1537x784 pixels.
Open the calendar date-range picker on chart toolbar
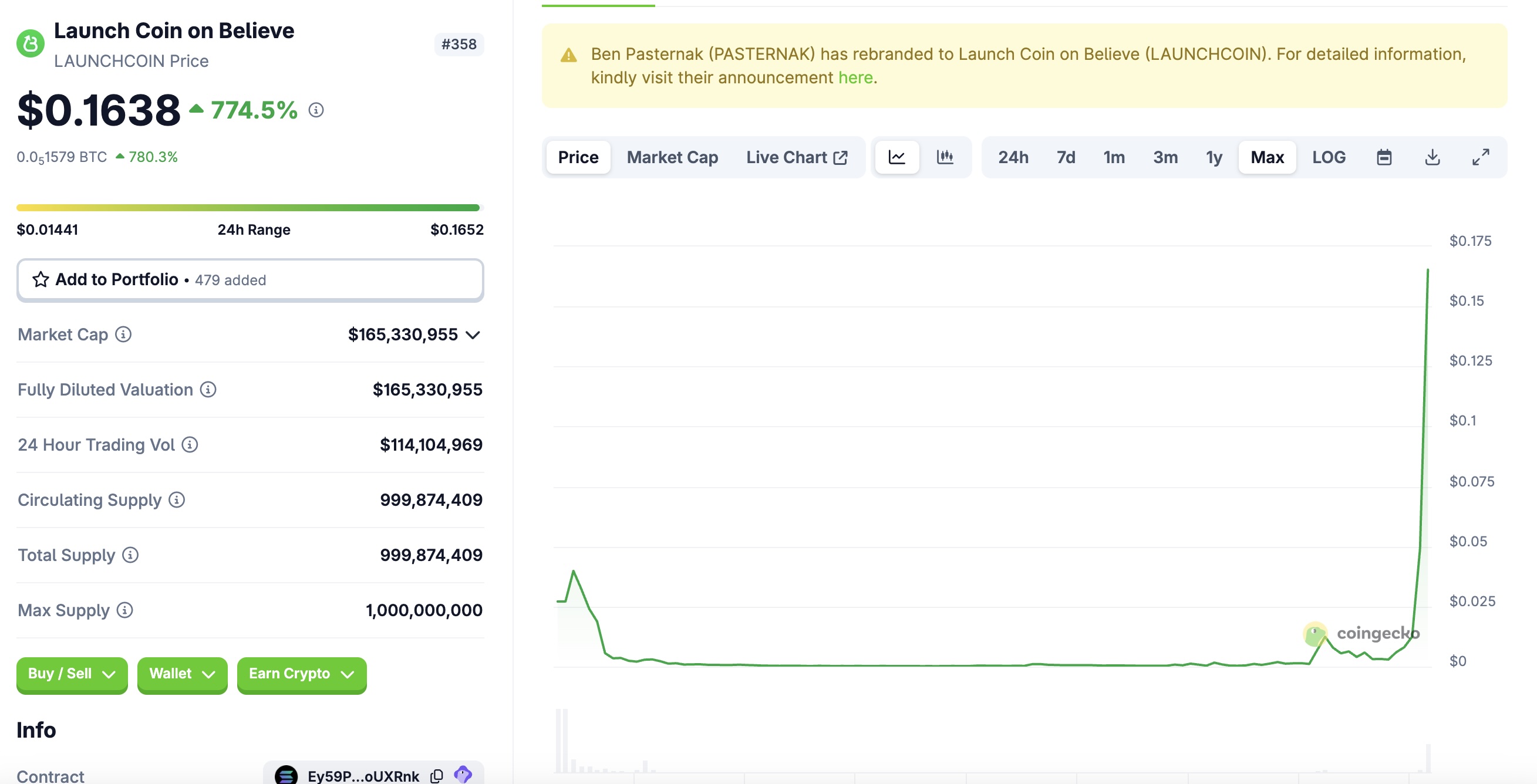(x=1384, y=157)
